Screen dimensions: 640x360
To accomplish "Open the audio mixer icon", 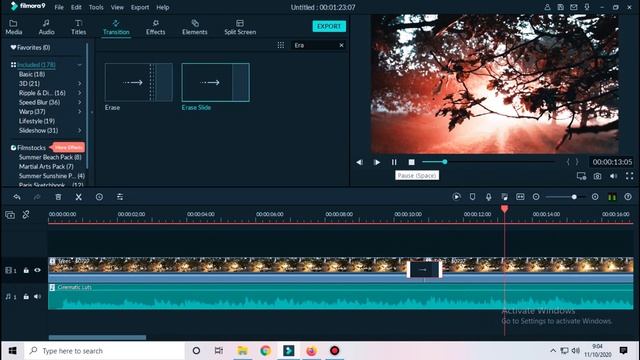I will (x=504, y=197).
